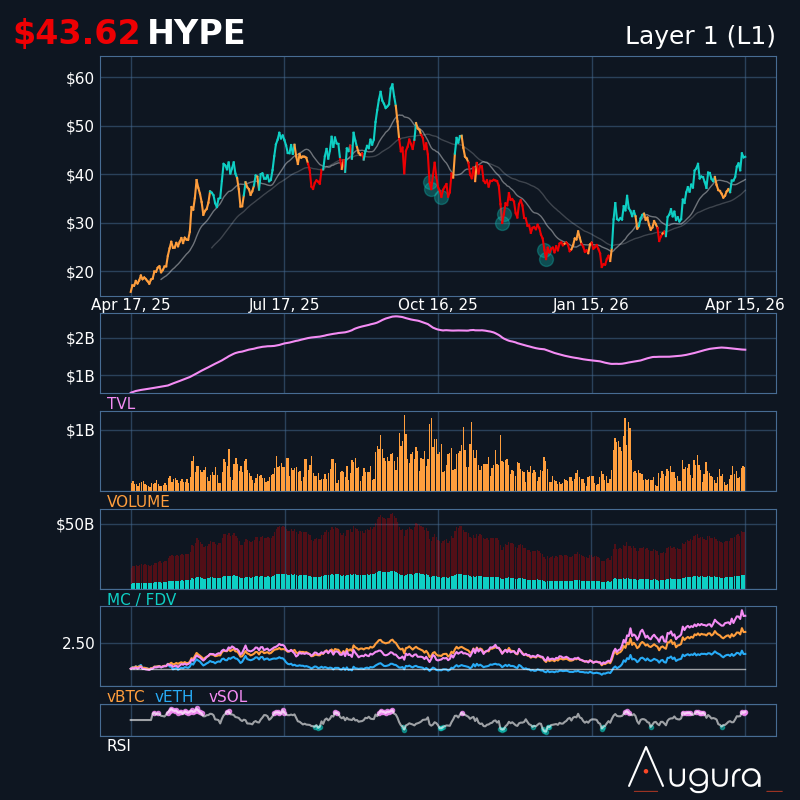Toggle the vBTC legend entry

(126, 697)
